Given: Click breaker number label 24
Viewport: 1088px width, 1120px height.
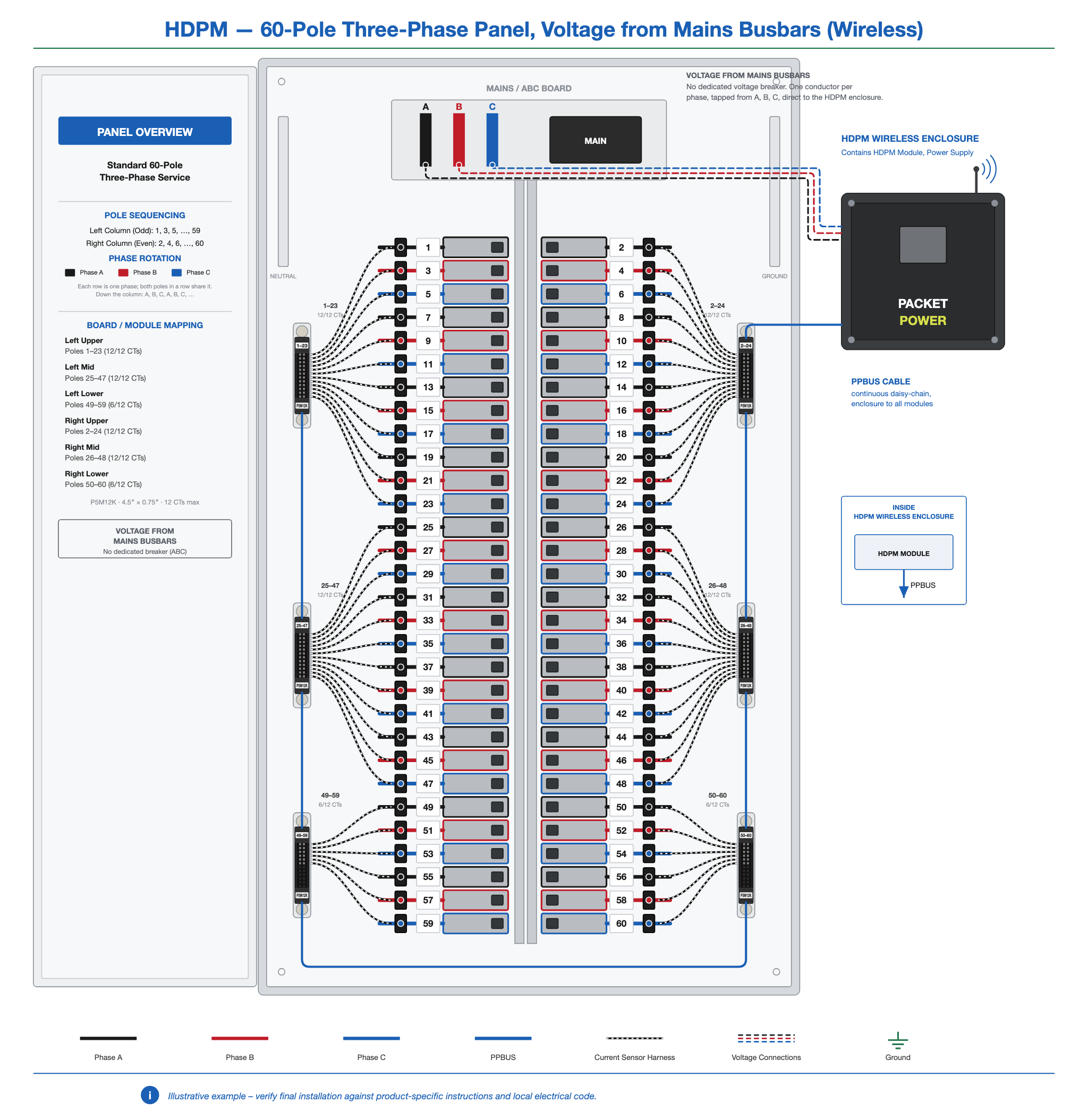Looking at the screenshot, I should pyautogui.click(x=621, y=504).
